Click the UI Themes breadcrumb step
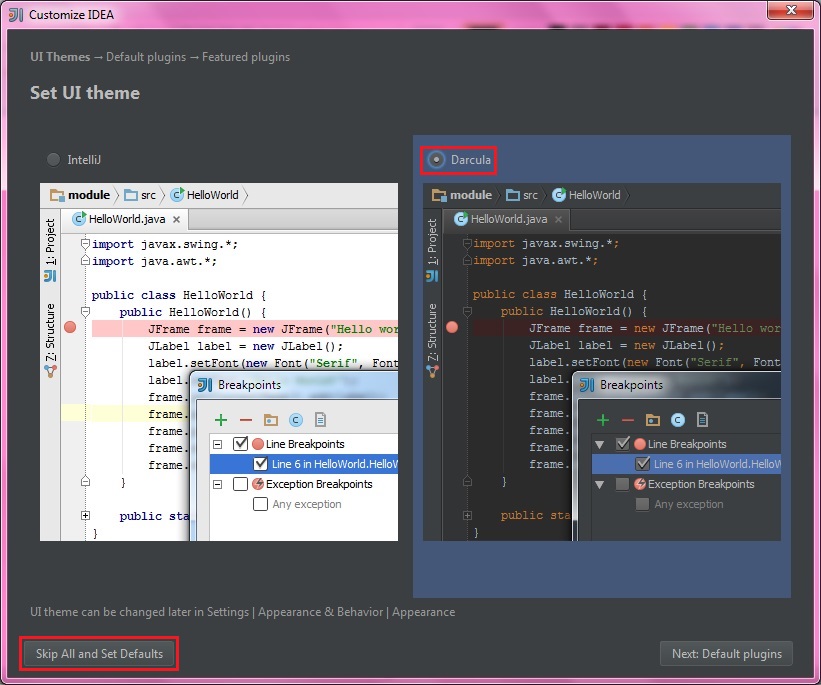821x685 pixels. (60, 57)
